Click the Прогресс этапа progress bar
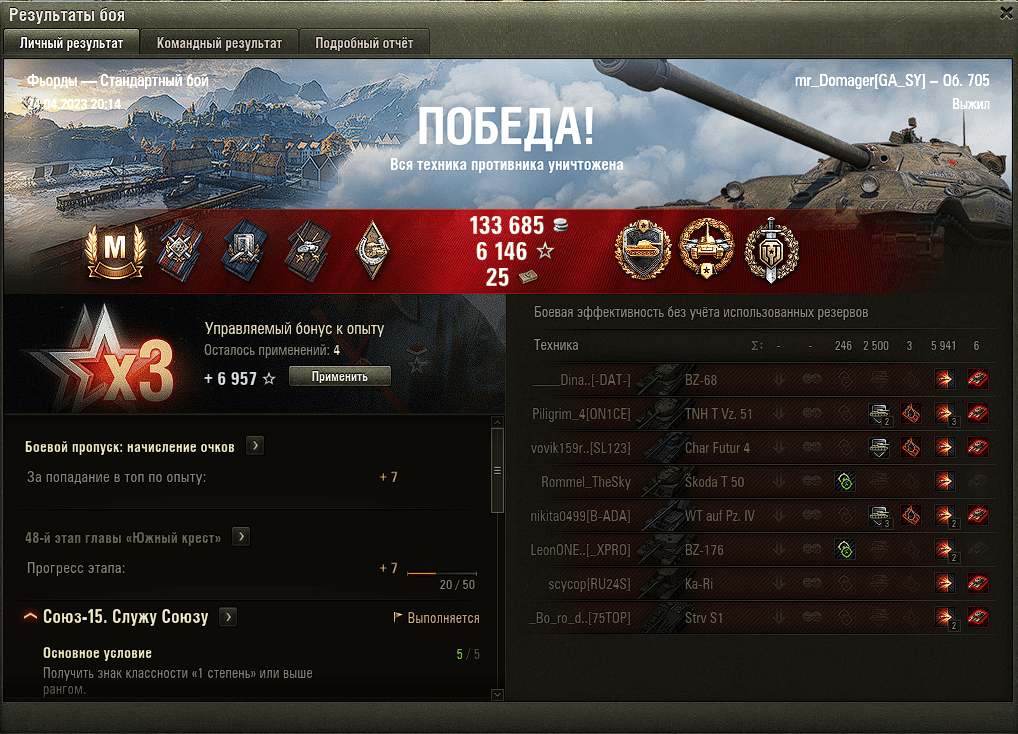The height and width of the screenshot is (734, 1018). (442, 573)
